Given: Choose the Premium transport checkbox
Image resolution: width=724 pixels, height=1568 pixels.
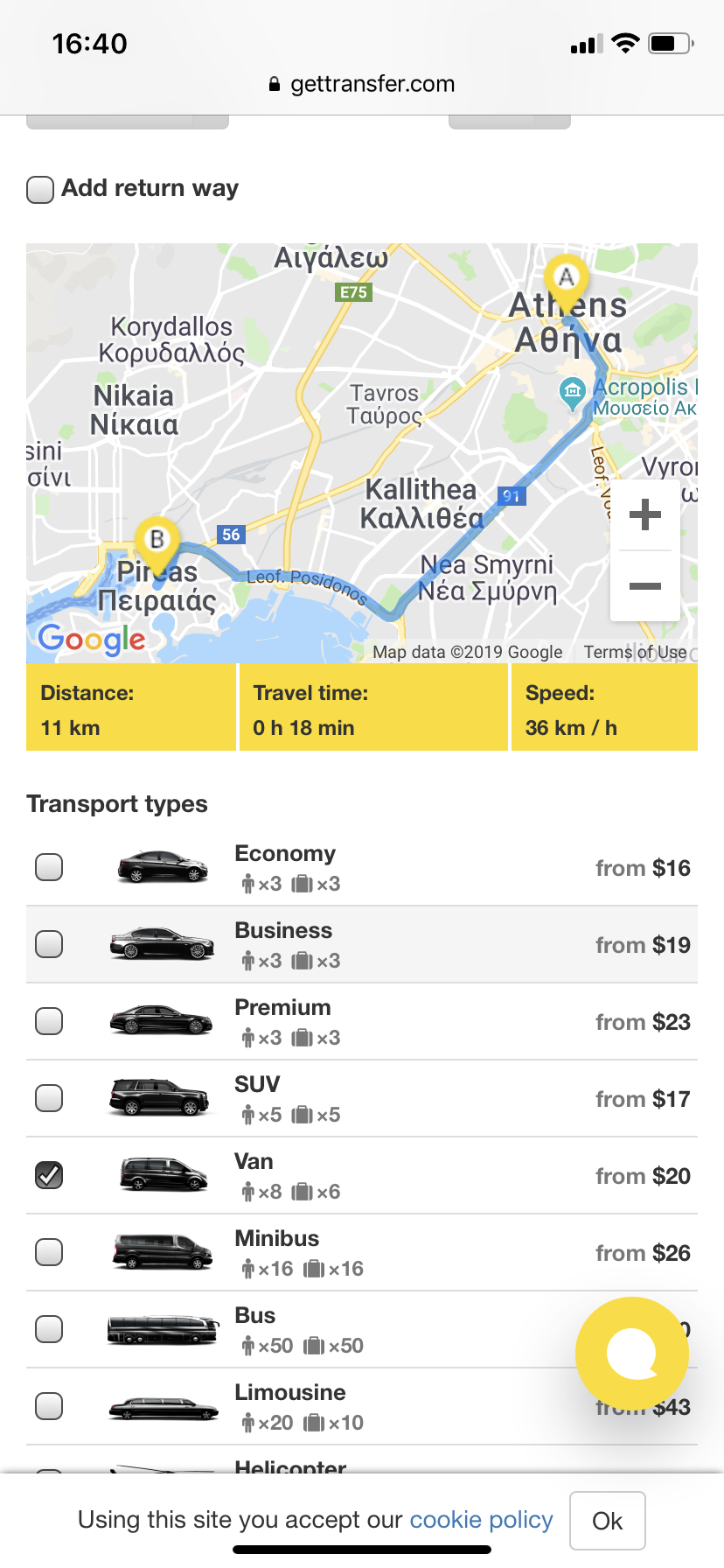Looking at the screenshot, I should (49, 1021).
